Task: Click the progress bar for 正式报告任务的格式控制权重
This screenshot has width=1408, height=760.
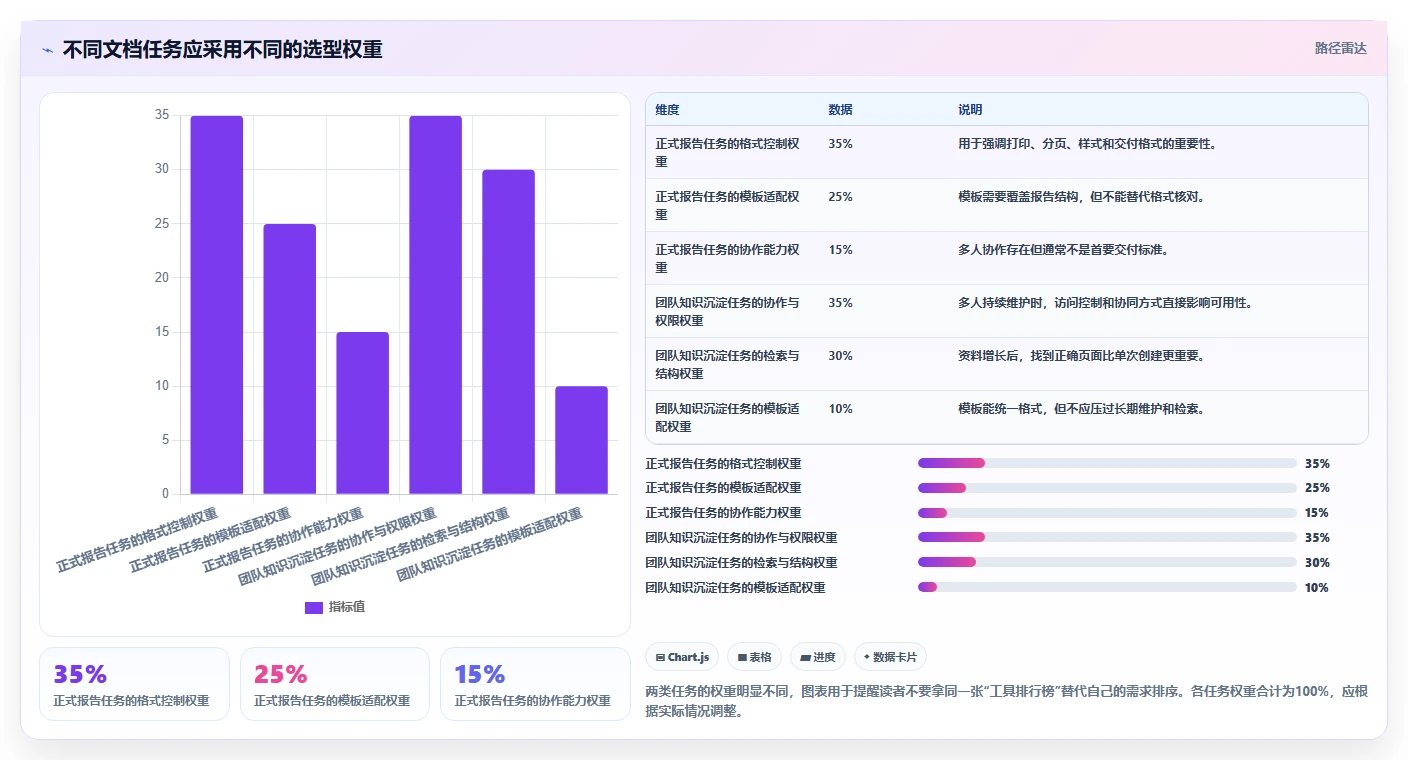Action: 1107,463
